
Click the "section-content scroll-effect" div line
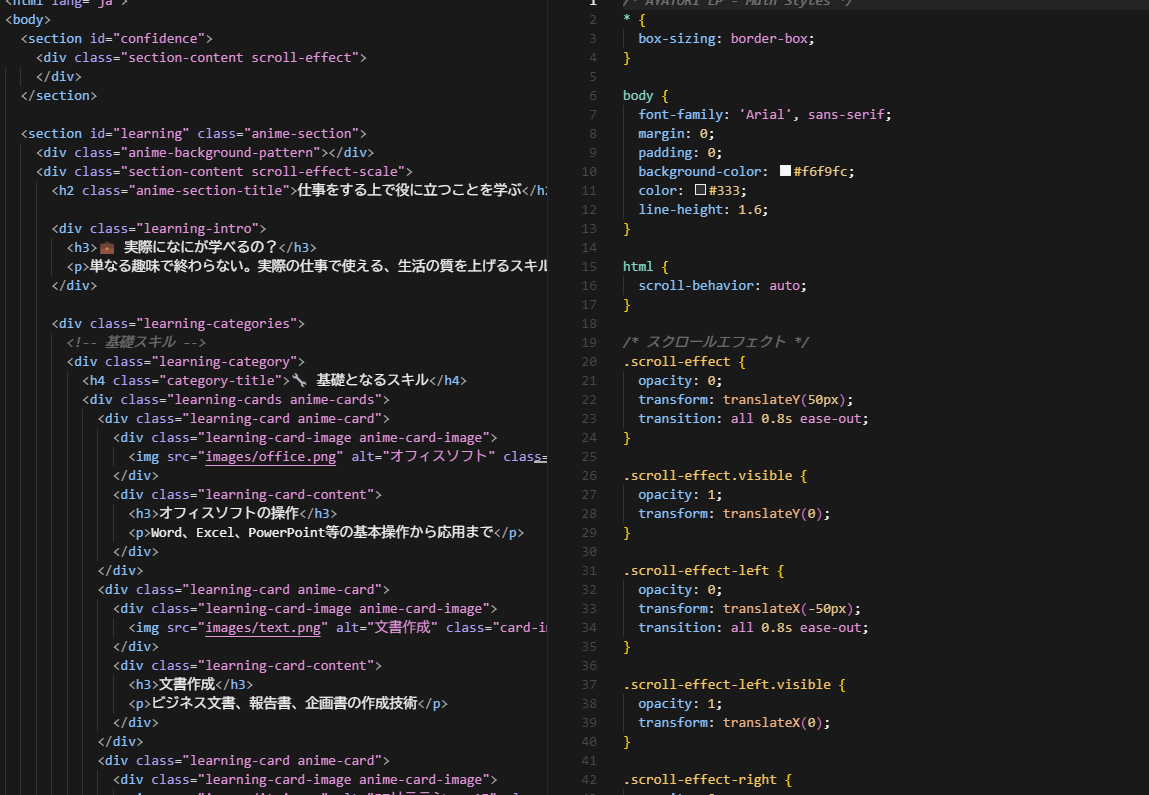coord(202,58)
